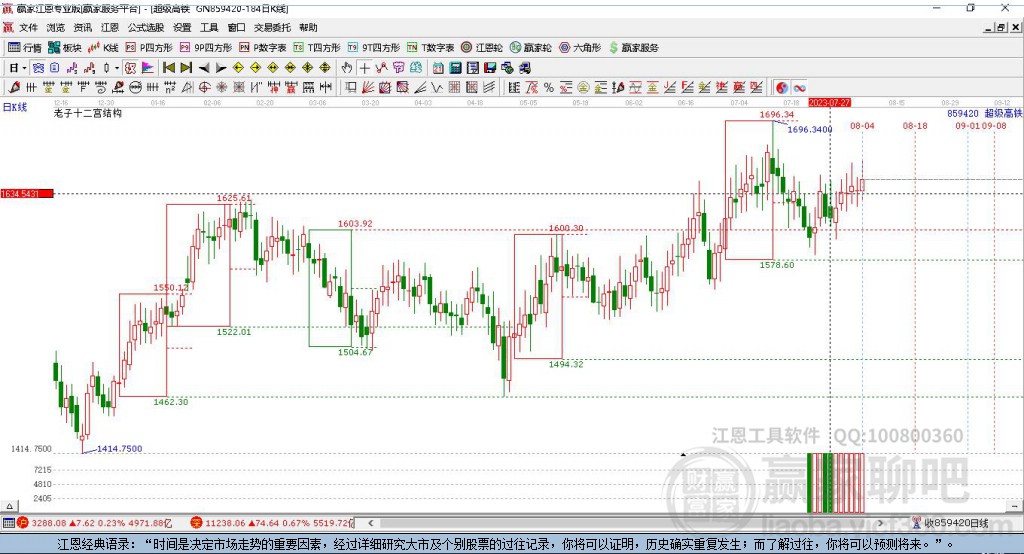Open the 江恩轮 Gann wheel
Viewport: 1024px width, 554px height.
tap(482, 48)
